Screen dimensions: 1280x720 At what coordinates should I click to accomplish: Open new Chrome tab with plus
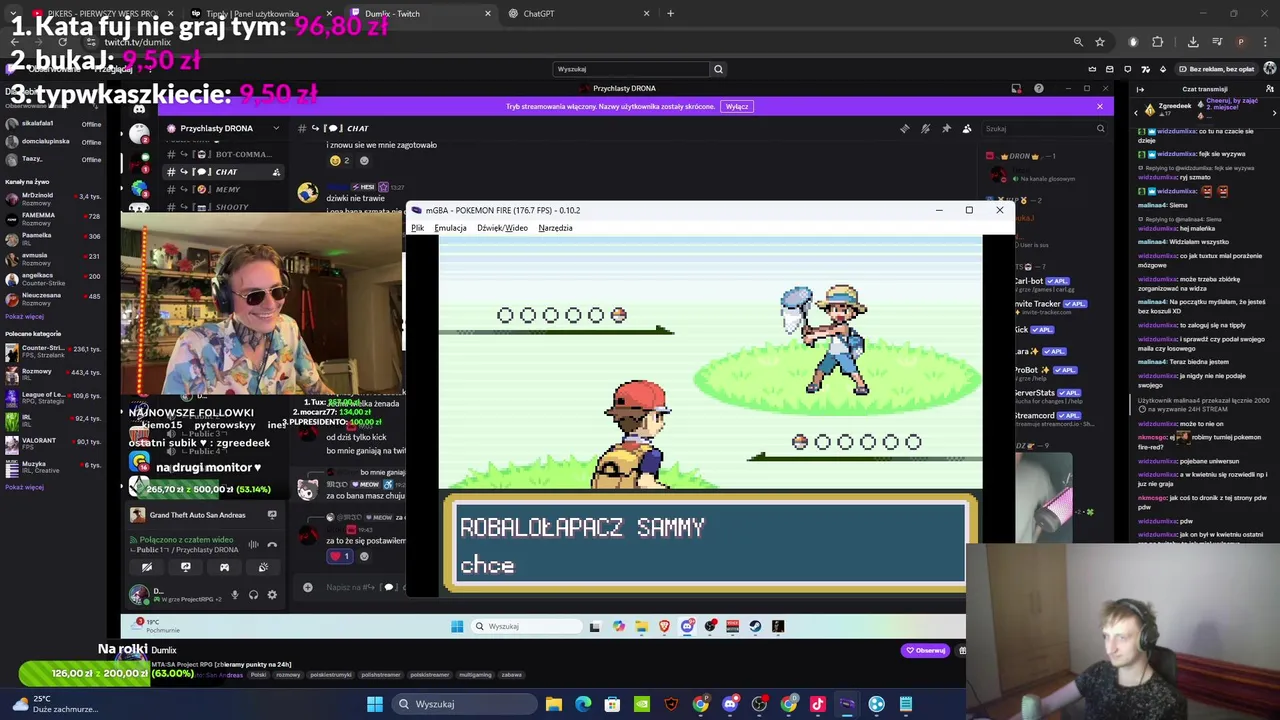(x=671, y=14)
